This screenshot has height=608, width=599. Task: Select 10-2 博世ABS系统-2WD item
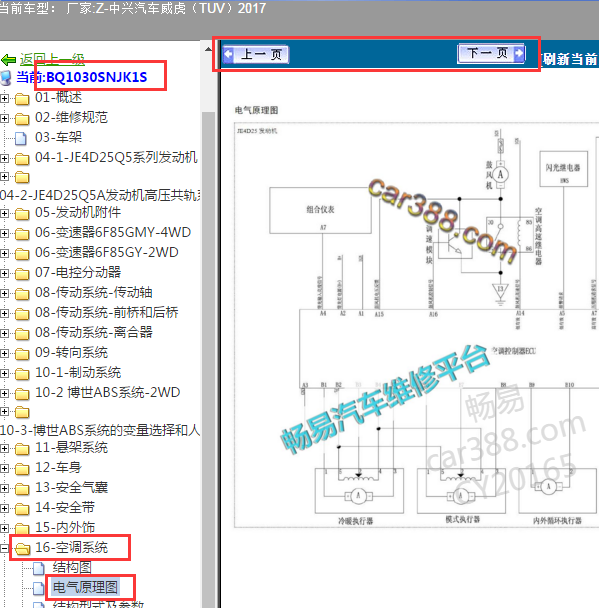point(107,392)
